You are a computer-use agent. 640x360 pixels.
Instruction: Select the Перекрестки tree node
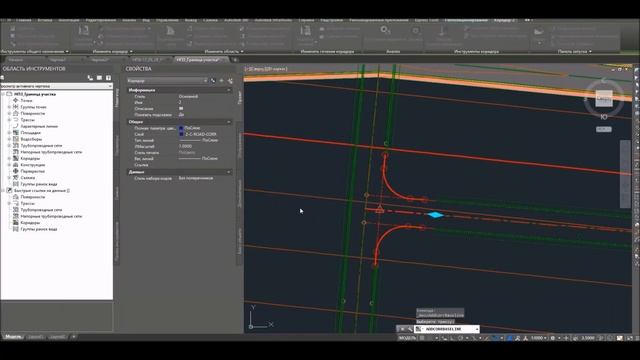coord(33,171)
